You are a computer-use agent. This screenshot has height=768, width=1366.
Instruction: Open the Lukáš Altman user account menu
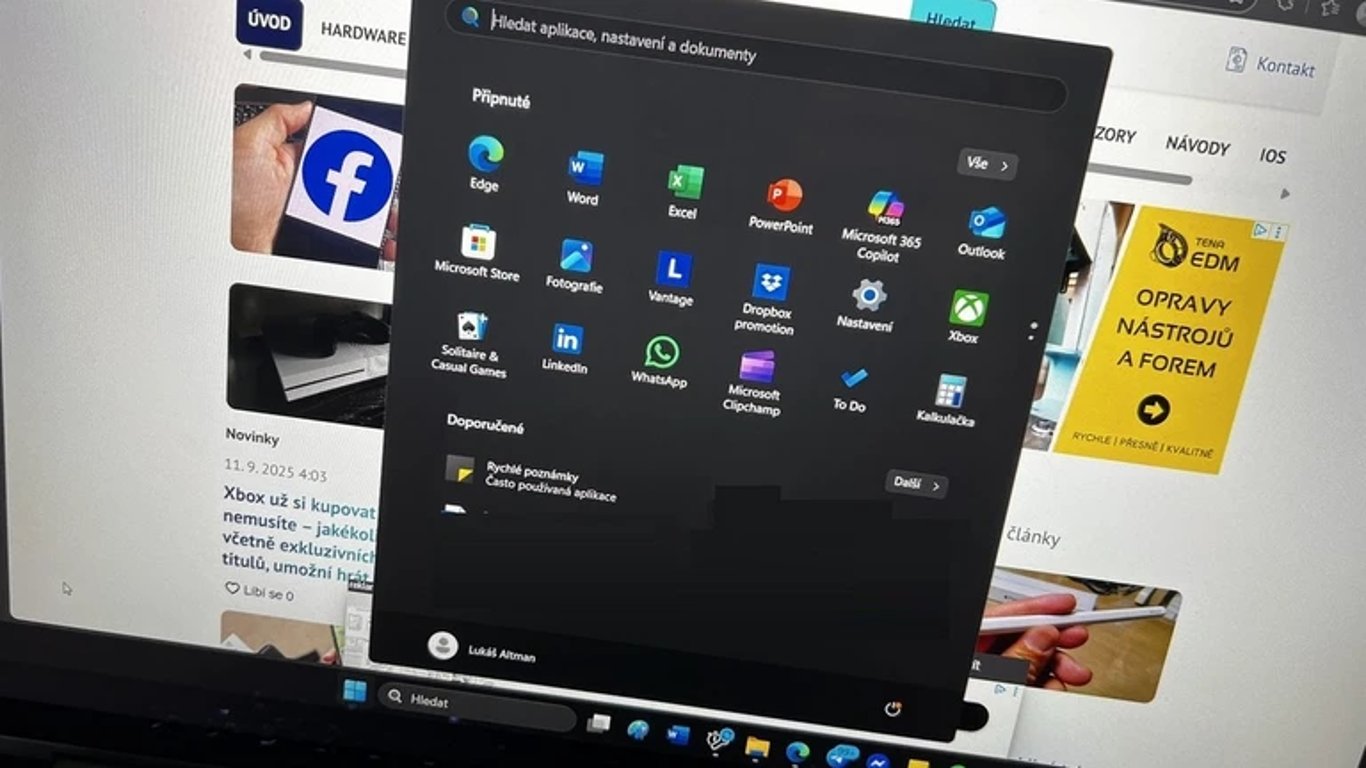[x=482, y=648]
